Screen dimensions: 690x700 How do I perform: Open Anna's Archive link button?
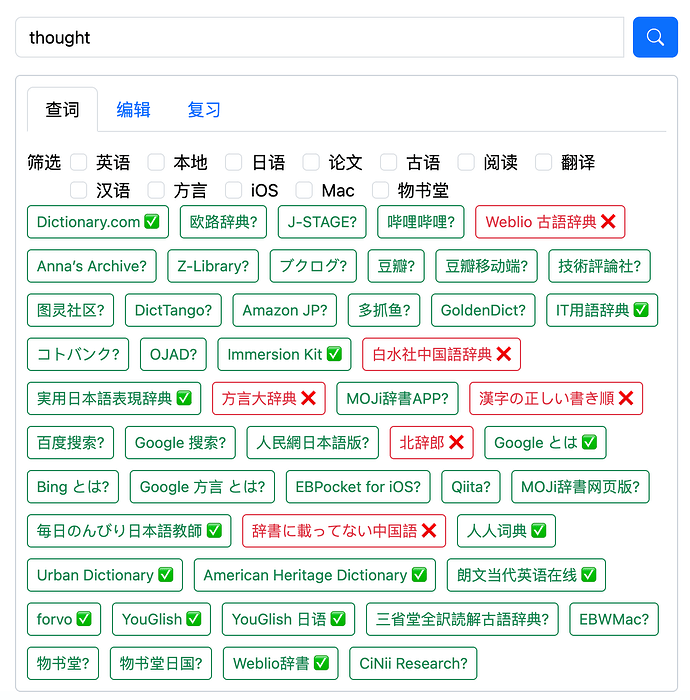point(92,266)
